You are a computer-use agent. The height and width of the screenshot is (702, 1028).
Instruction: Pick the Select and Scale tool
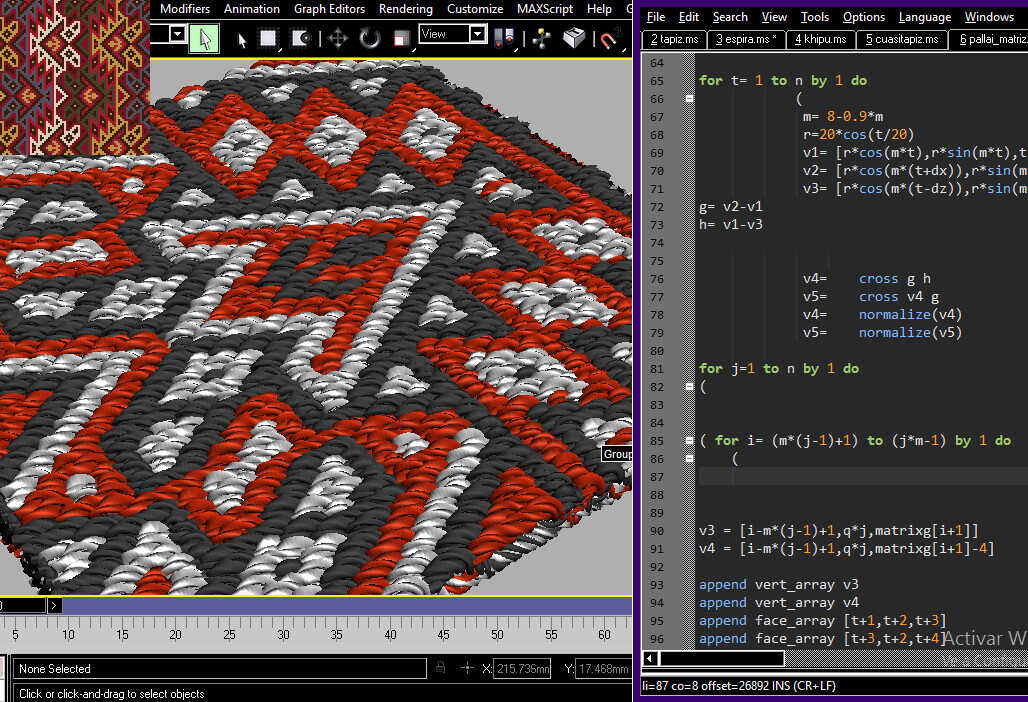click(401, 39)
